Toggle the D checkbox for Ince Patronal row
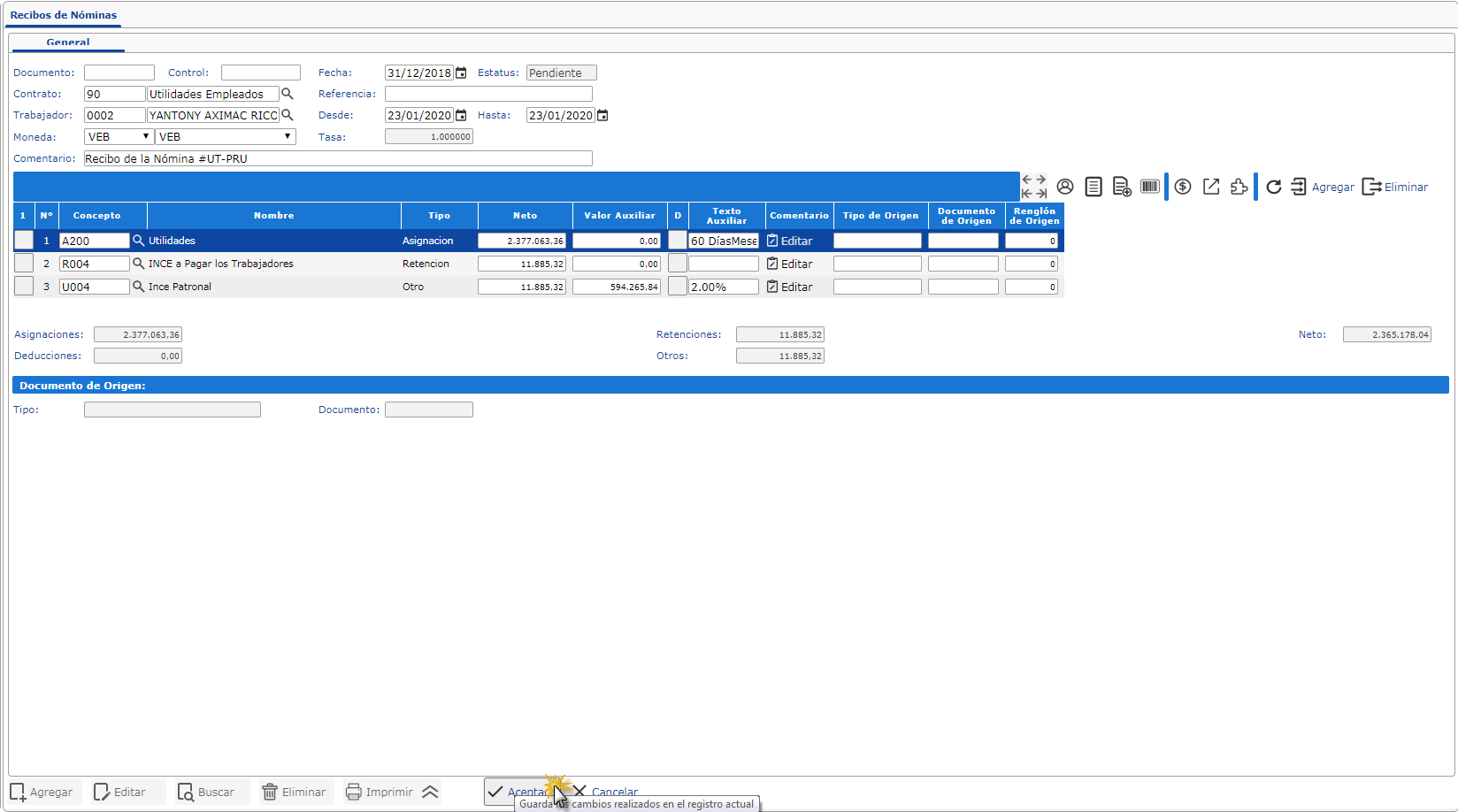Screen dimensions: 1458x812 click(678, 287)
